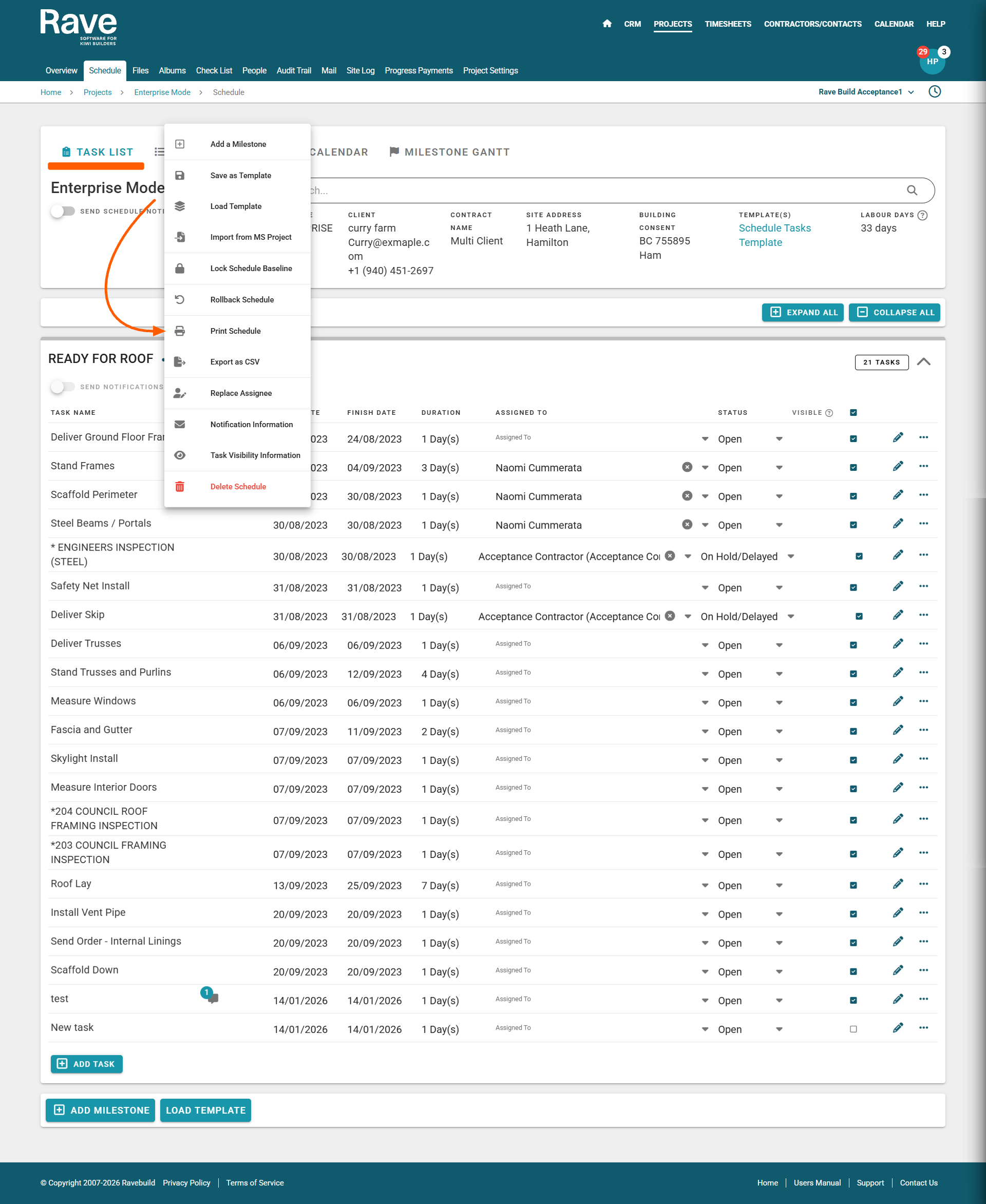This screenshot has width=986, height=1204.
Task: Select Print Schedule from the menu
Action: tap(235, 331)
